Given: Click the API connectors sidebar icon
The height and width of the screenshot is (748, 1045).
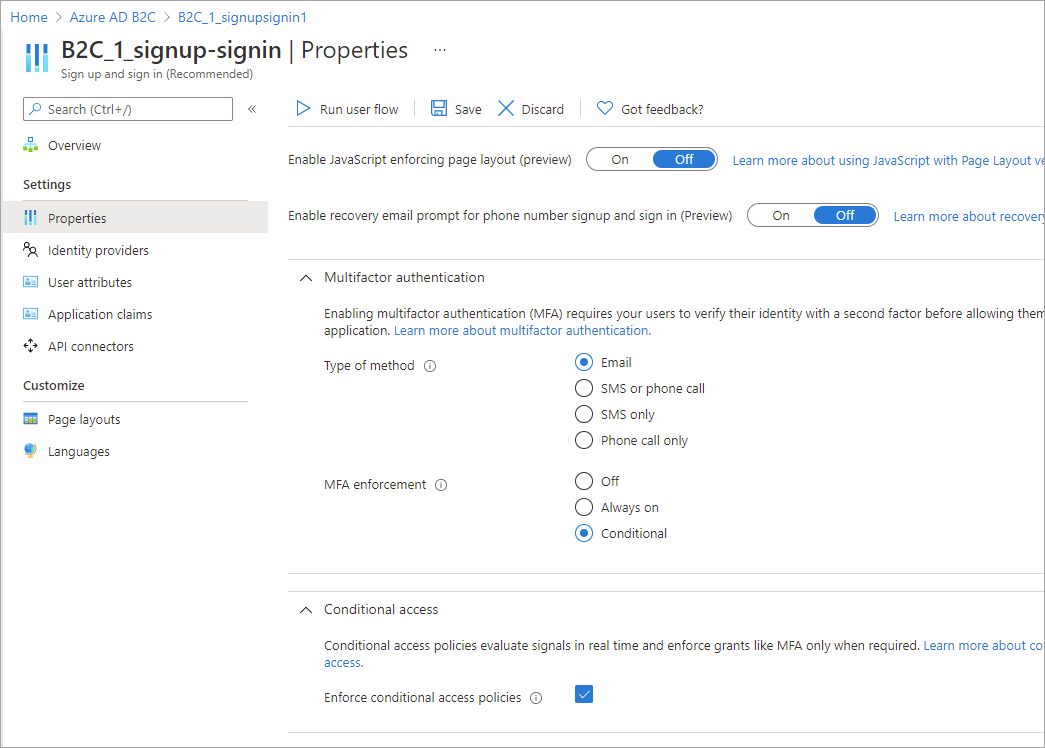Looking at the screenshot, I should tap(31, 345).
